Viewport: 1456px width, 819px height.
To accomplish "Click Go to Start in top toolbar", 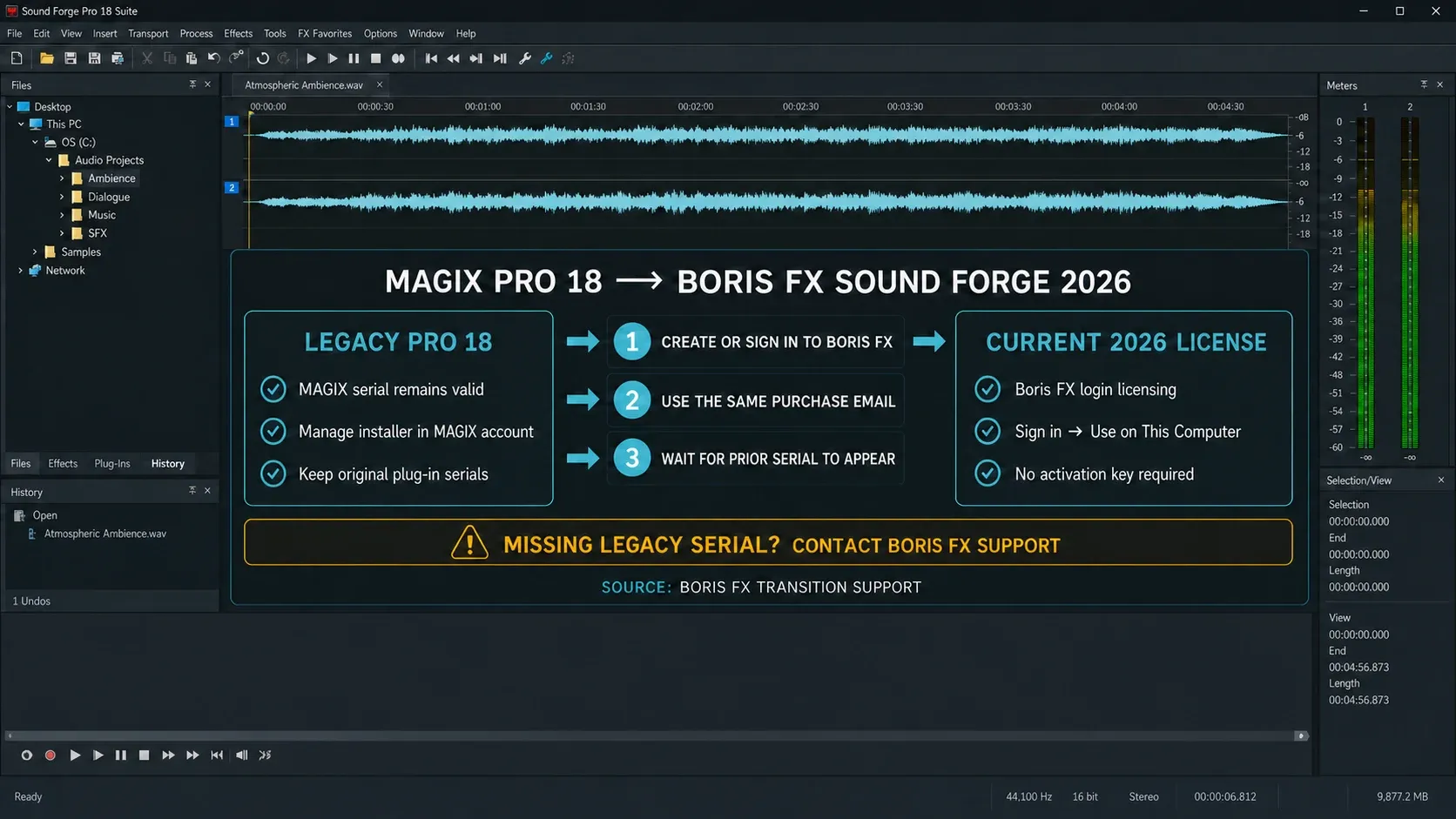I will [431, 58].
